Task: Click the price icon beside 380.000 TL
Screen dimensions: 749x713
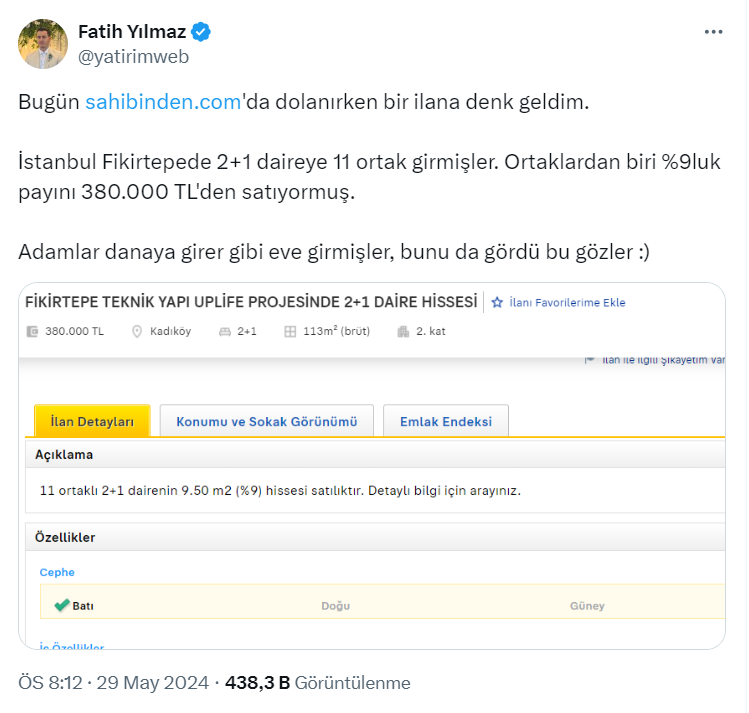Action: [33, 332]
